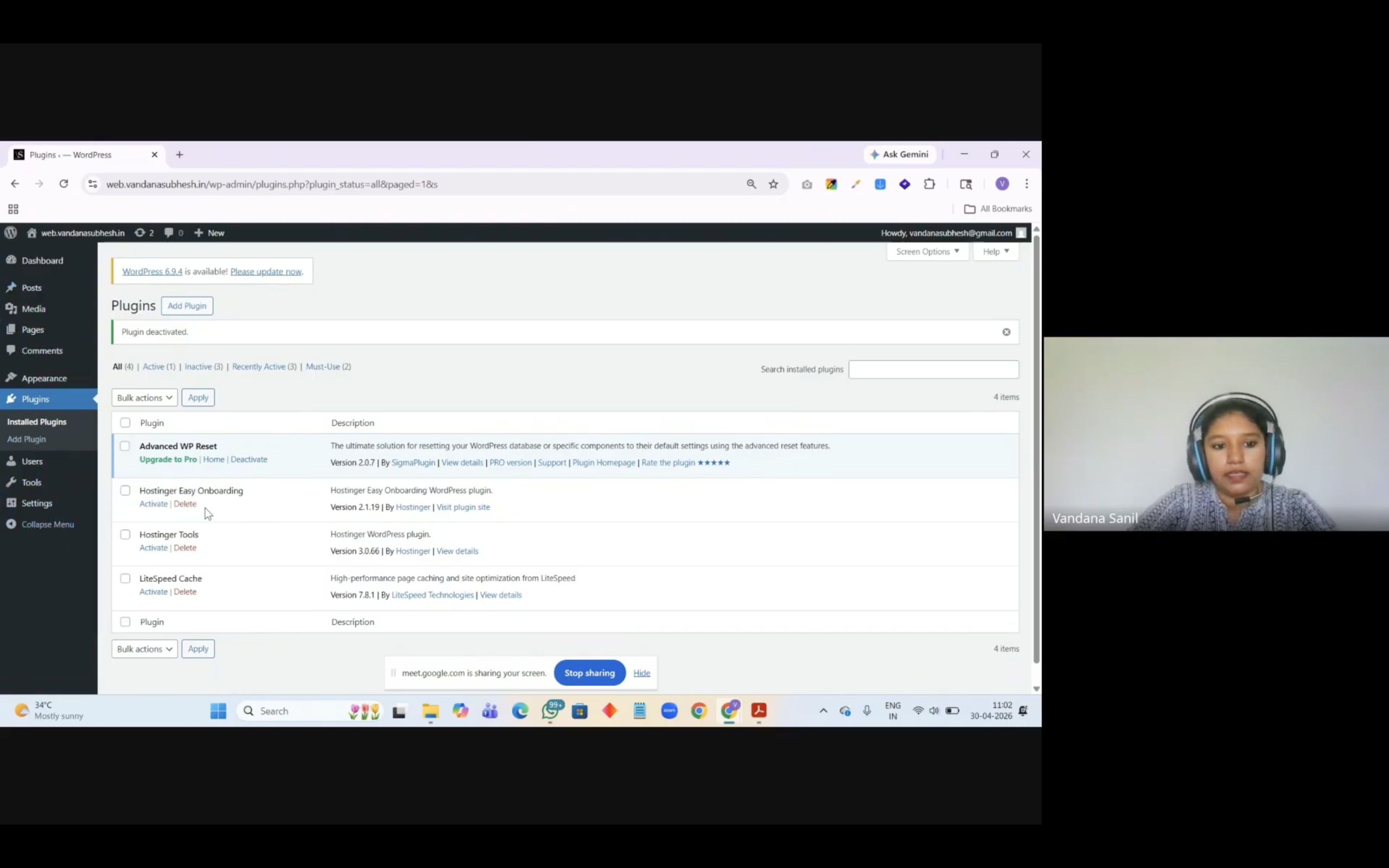The height and width of the screenshot is (868, 1389).
Task: Show hidden system tray icons
Action: click(823, 711)
